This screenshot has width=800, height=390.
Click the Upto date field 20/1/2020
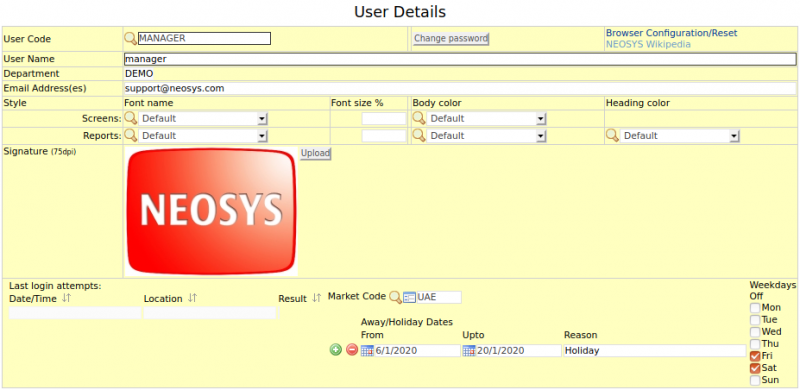pos(519,351)
